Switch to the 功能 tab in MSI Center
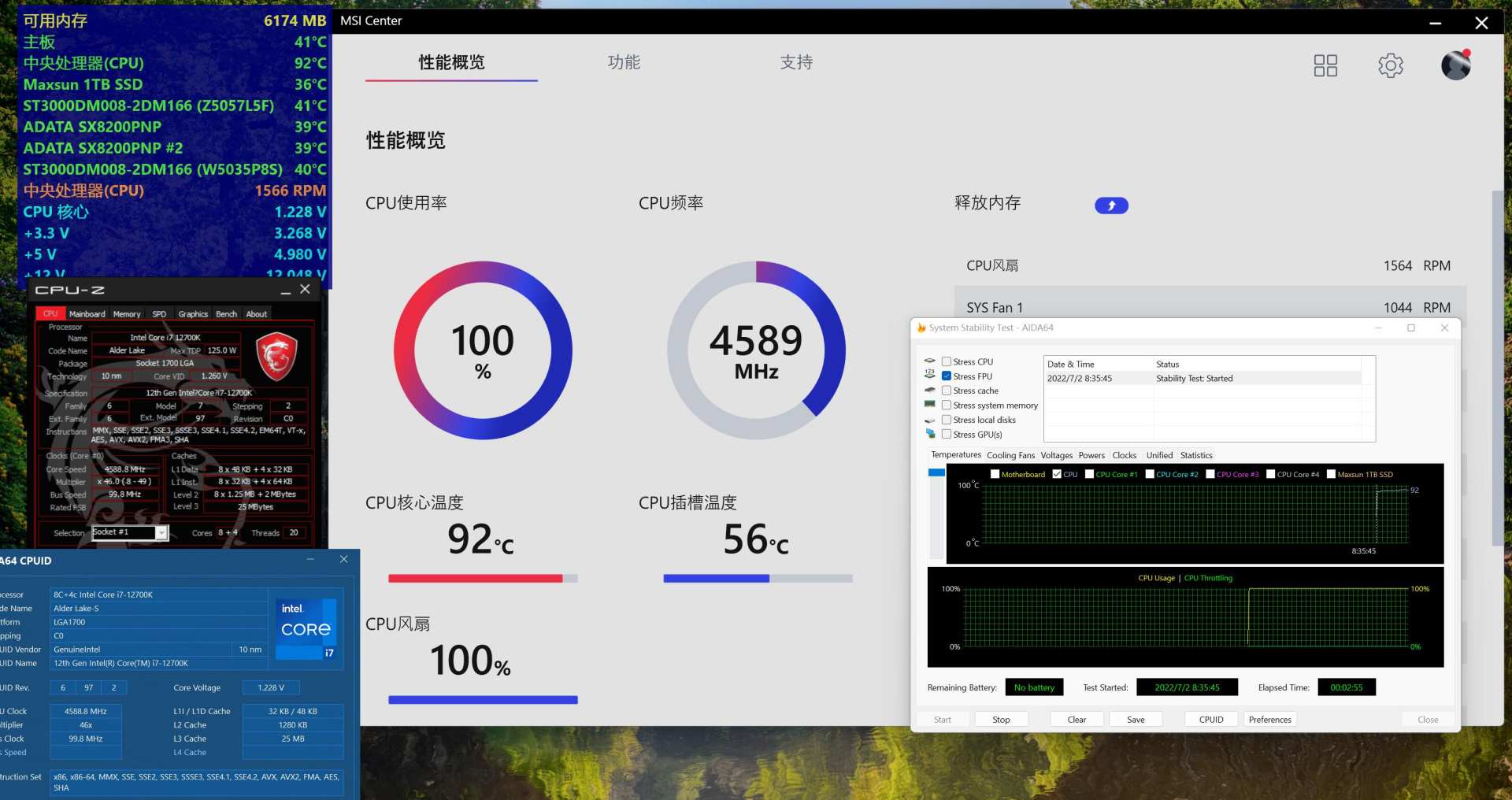 pos(624,62)
